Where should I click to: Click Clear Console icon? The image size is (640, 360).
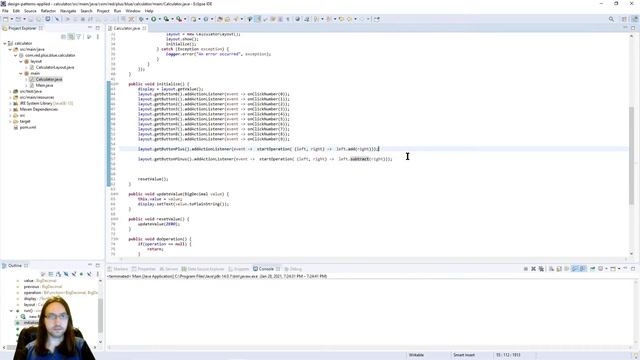point(551,269)
